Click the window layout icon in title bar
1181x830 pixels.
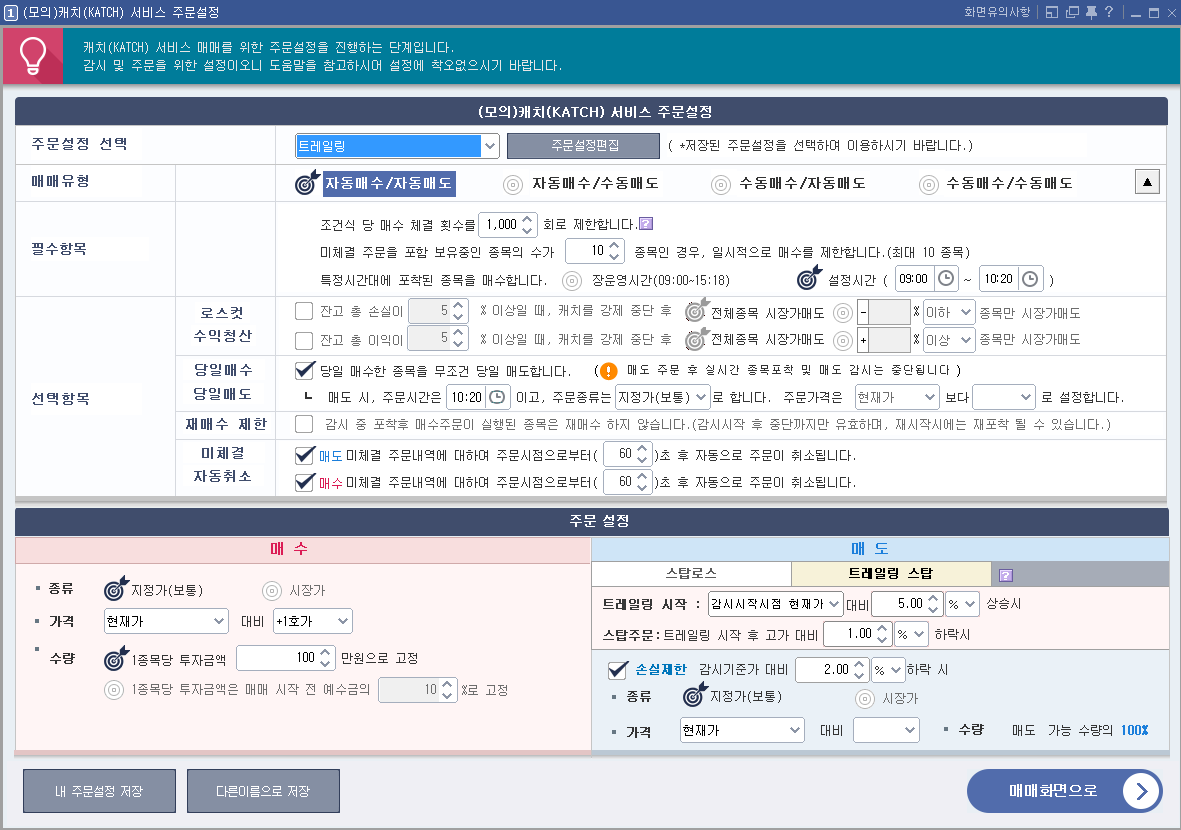tap(1052, 12)
